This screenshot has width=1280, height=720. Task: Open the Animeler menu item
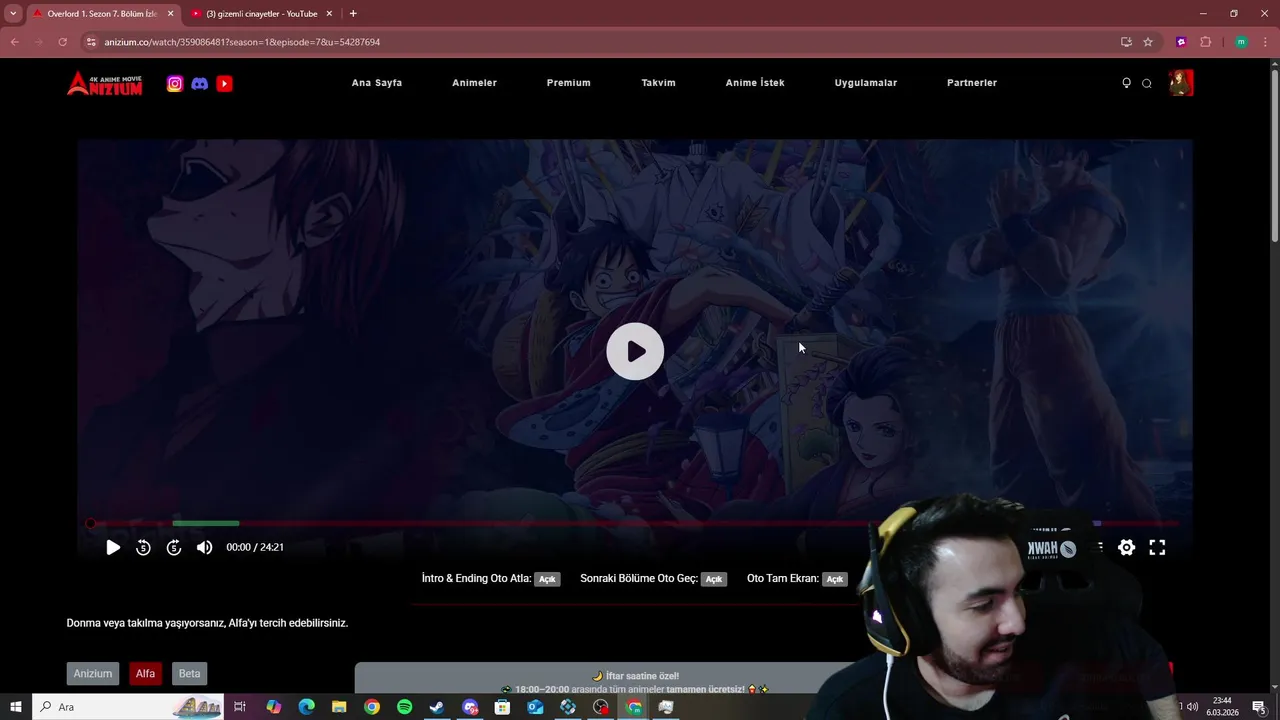pos(474,83)
